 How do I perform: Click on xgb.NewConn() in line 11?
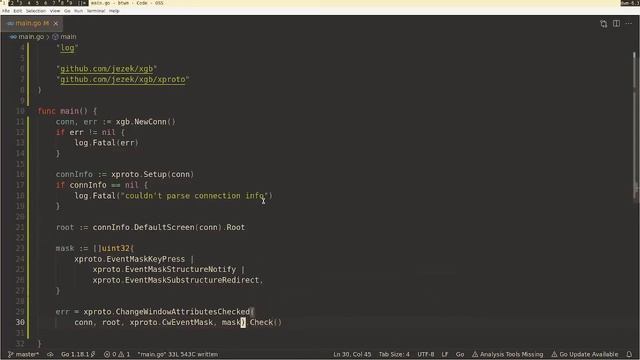tap(145, 122)
